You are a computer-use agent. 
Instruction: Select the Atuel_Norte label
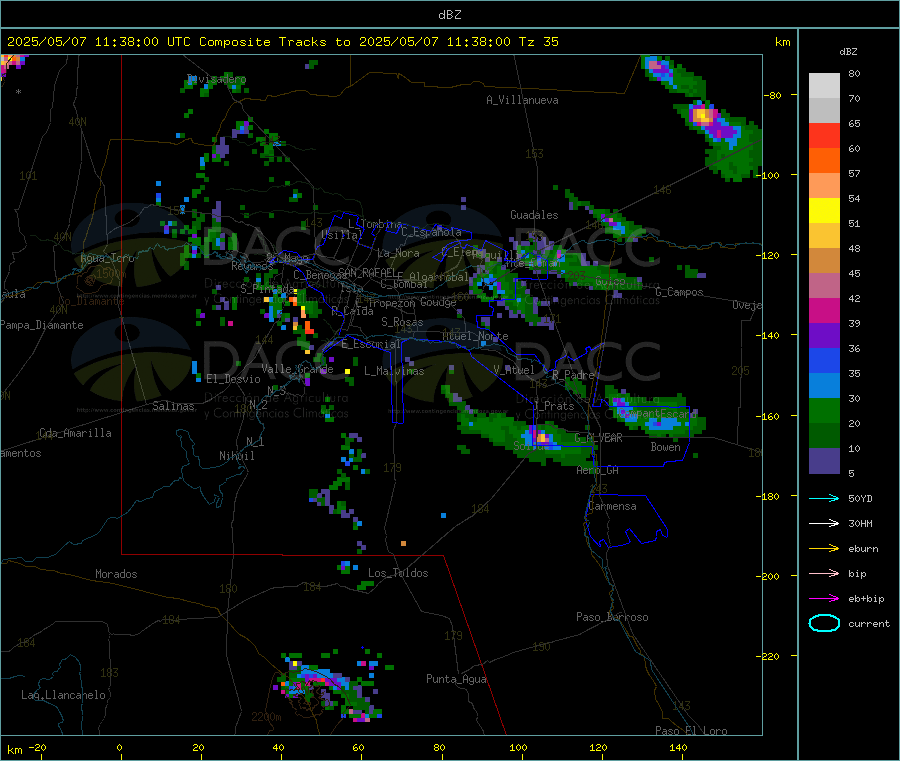[x=475, y=336]
